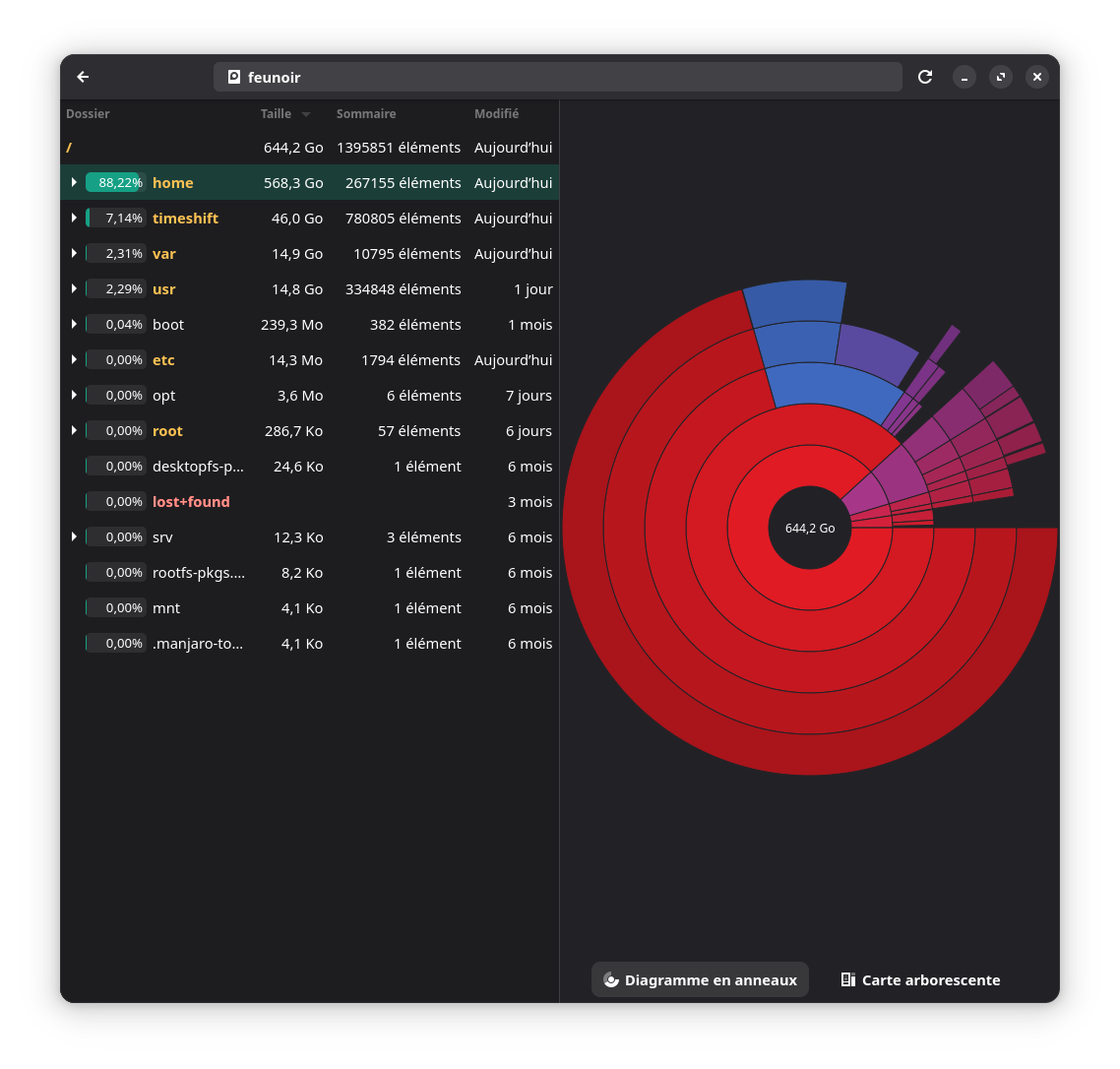This screenshot has height=1069, width=1120.
Task: Click the 239,3 Mo size of boot
Action: pyautogui.click(x=291, y=325)
